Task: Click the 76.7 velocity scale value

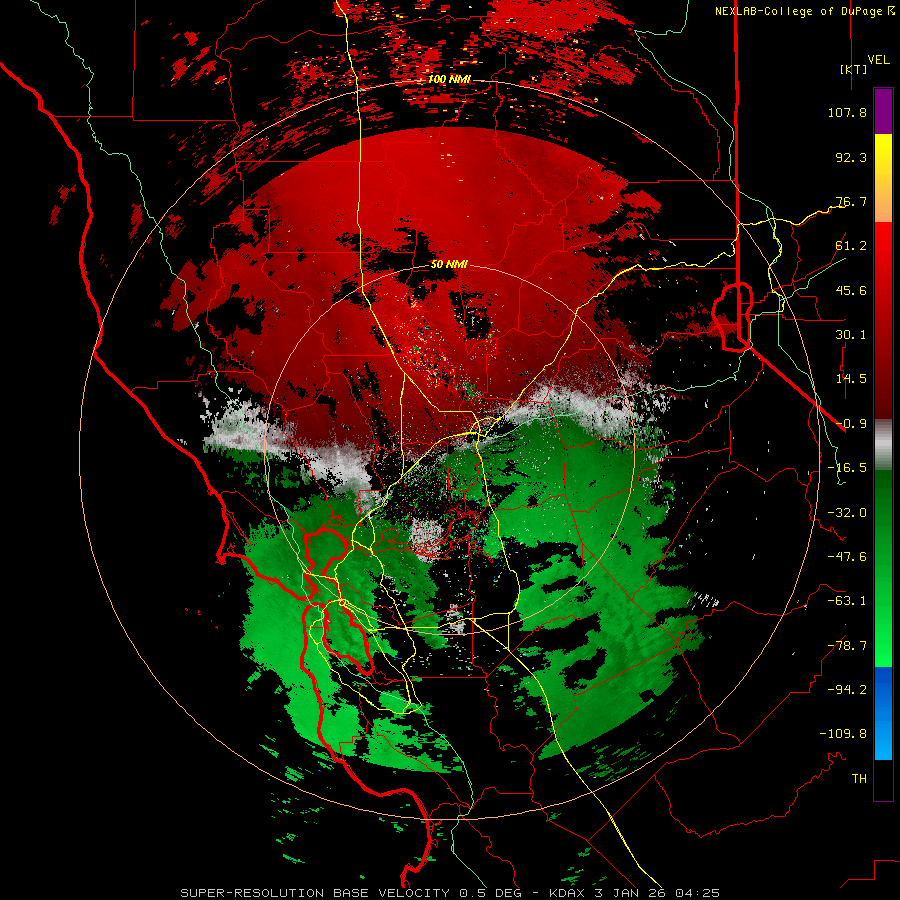Action: coord(851,201)
